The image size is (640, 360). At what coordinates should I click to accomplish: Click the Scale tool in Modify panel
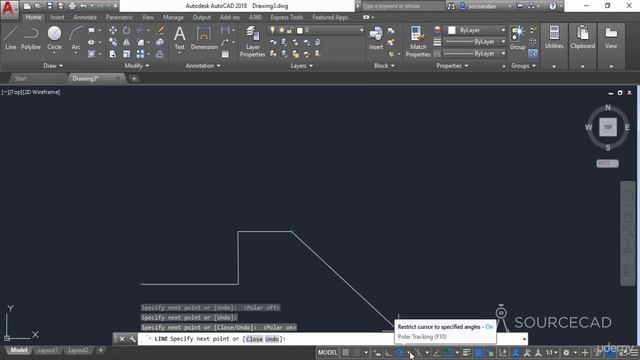click(x=127, y=54)
